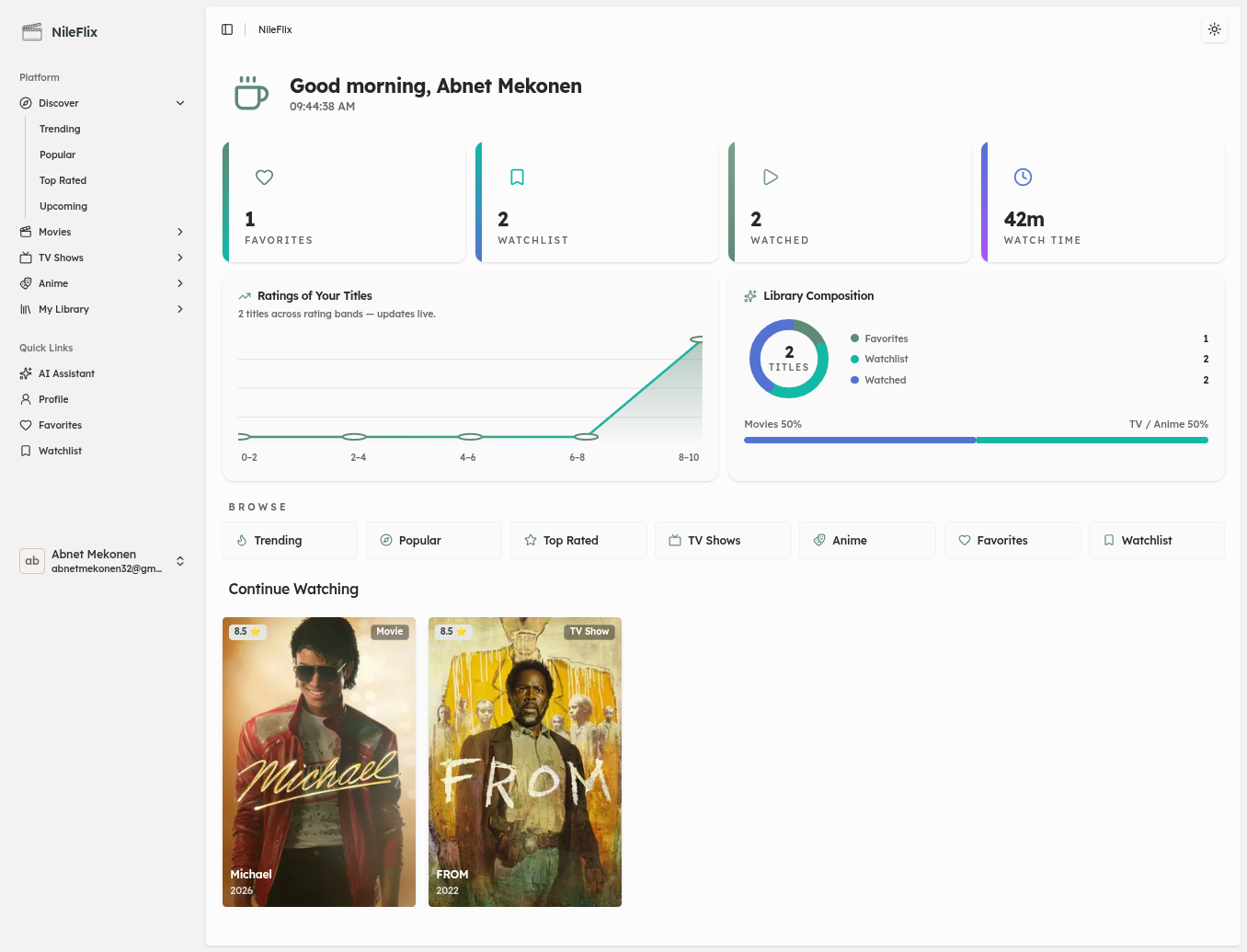Image resolution: width=1247 pixels, height=952 pixels.
Task: Click the NileFlix clapperboard logo icon
Action: pyautogui.click(x=32, y=32)
